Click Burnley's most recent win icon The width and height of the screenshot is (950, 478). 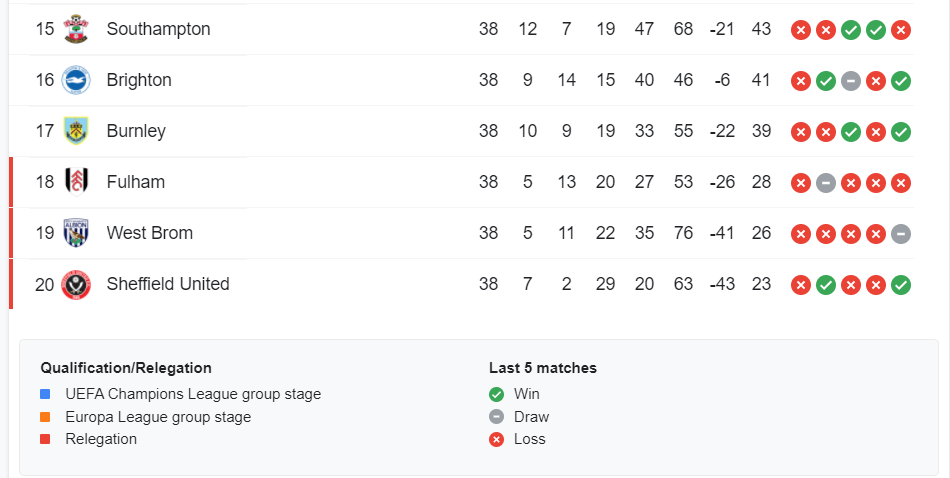click(x=900, y=132)
